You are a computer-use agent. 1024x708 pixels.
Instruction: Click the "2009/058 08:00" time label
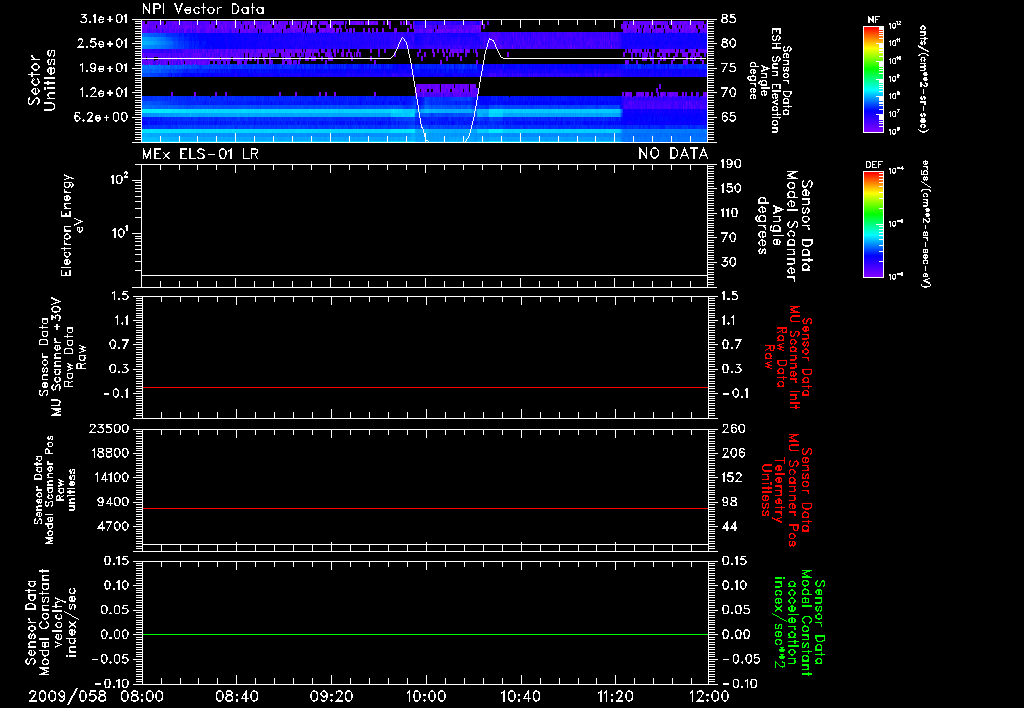pyautogui.click(x=96, y=696)
